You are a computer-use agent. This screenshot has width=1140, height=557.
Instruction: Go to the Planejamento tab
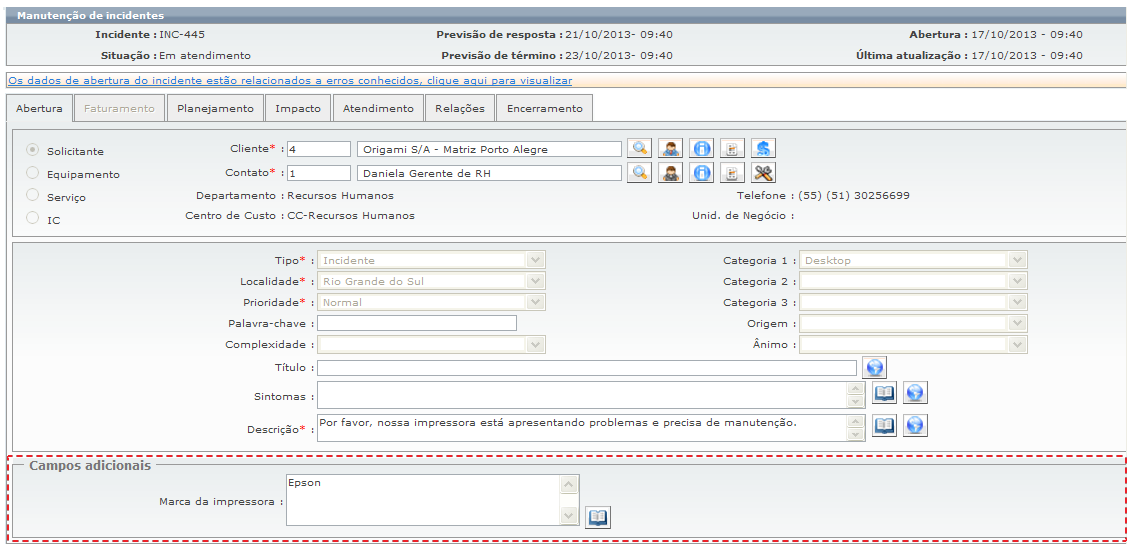[x=215, y=108]
